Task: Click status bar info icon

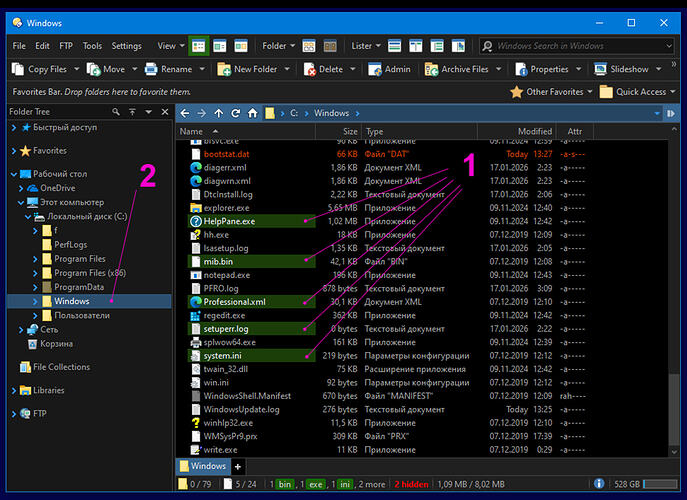Action: (599, 484)
